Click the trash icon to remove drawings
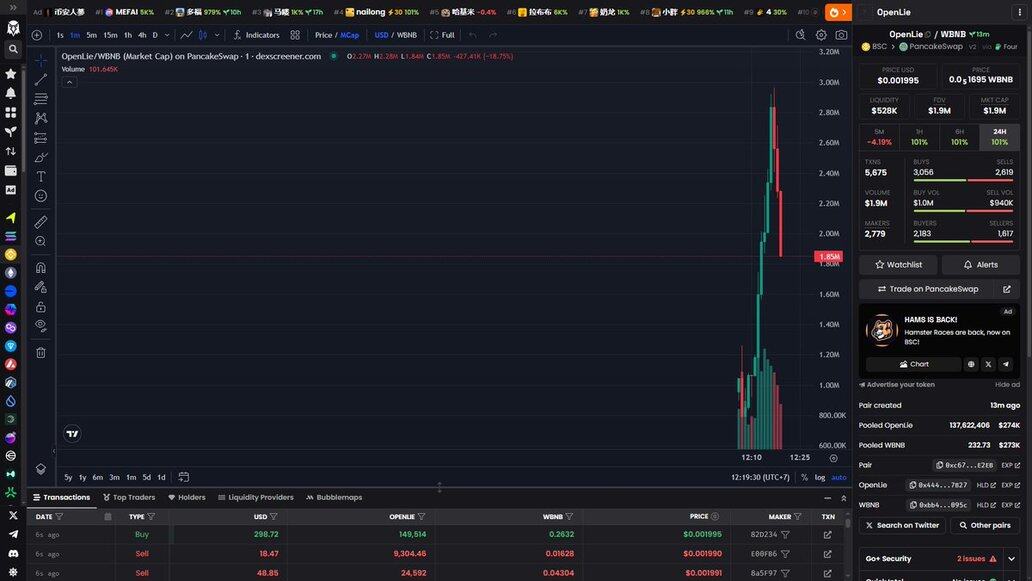The image size is (1032, 581). click(41, 352)
